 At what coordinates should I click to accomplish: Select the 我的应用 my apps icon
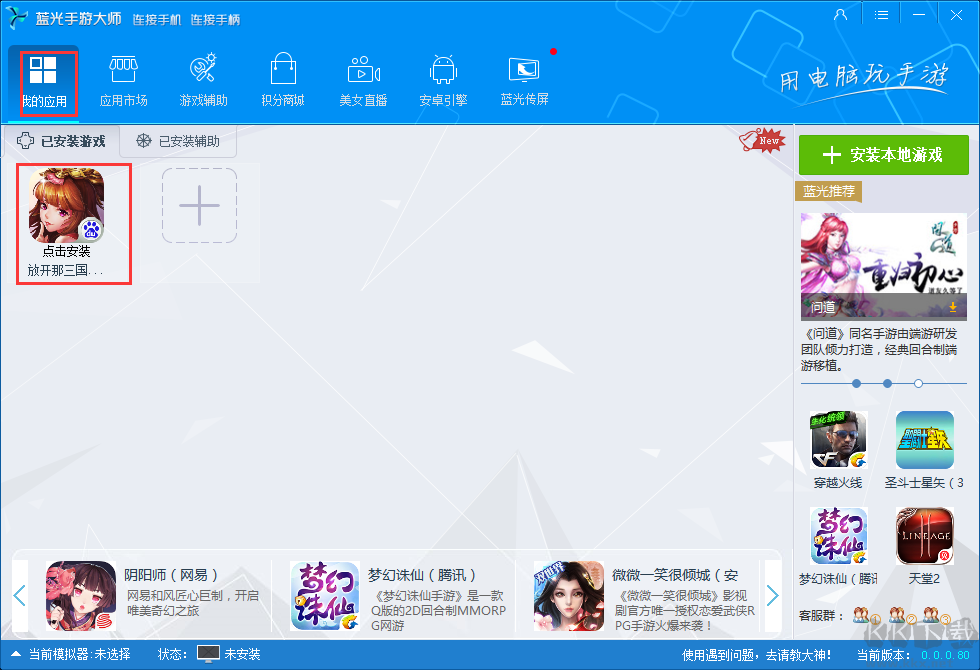coord(46,75)
